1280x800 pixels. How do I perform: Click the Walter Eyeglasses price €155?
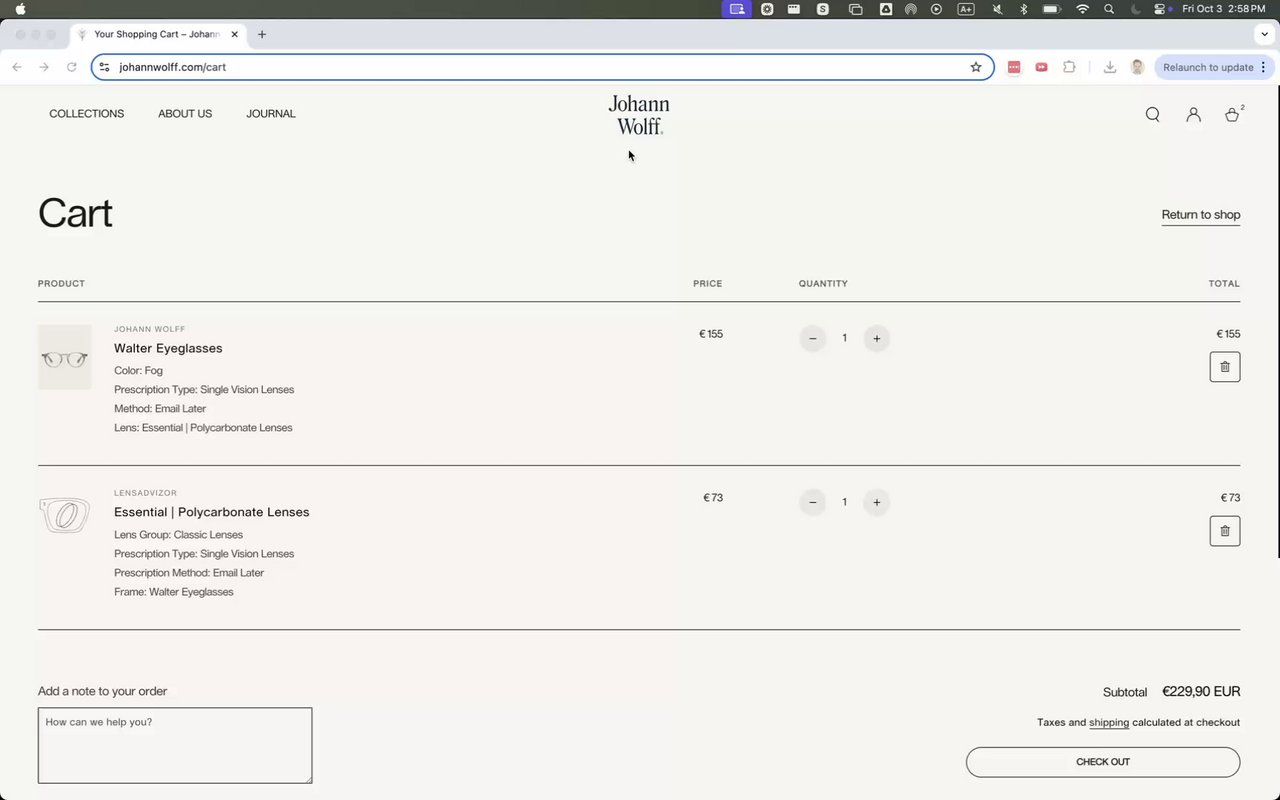pyautogui.click(x=710, y=334)
